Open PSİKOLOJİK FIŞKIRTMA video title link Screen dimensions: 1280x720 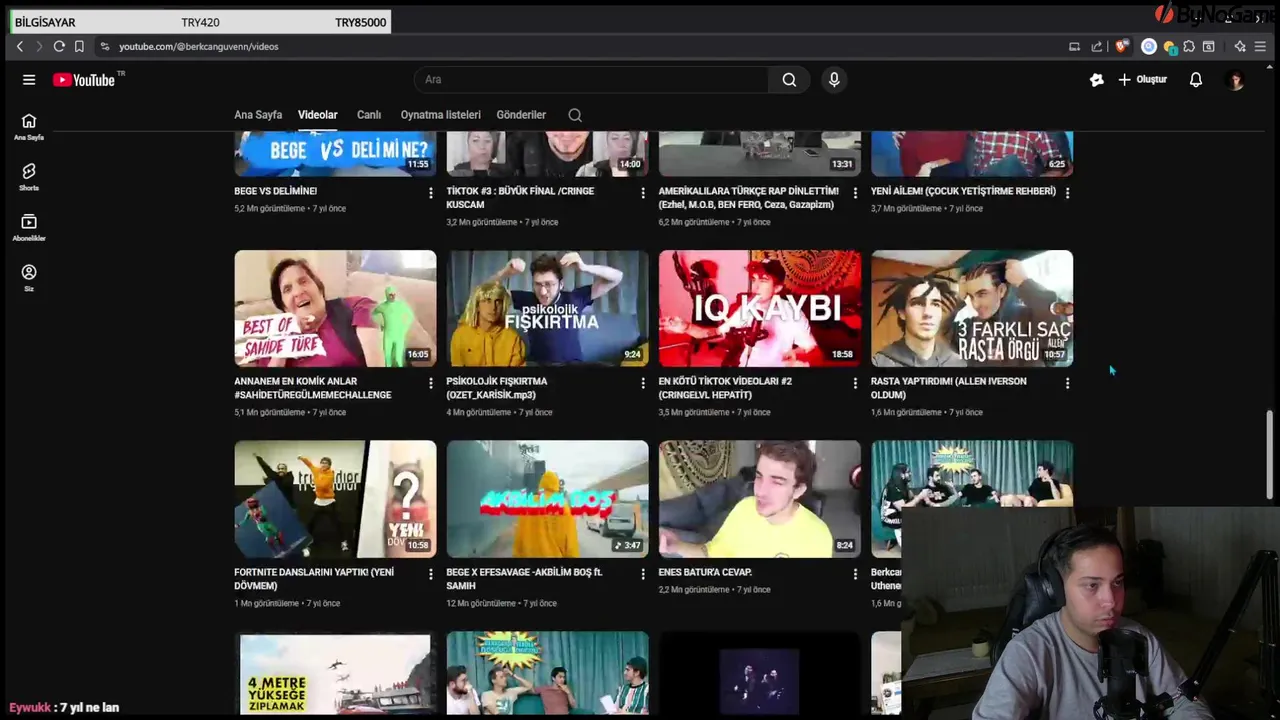coord(497,388)
